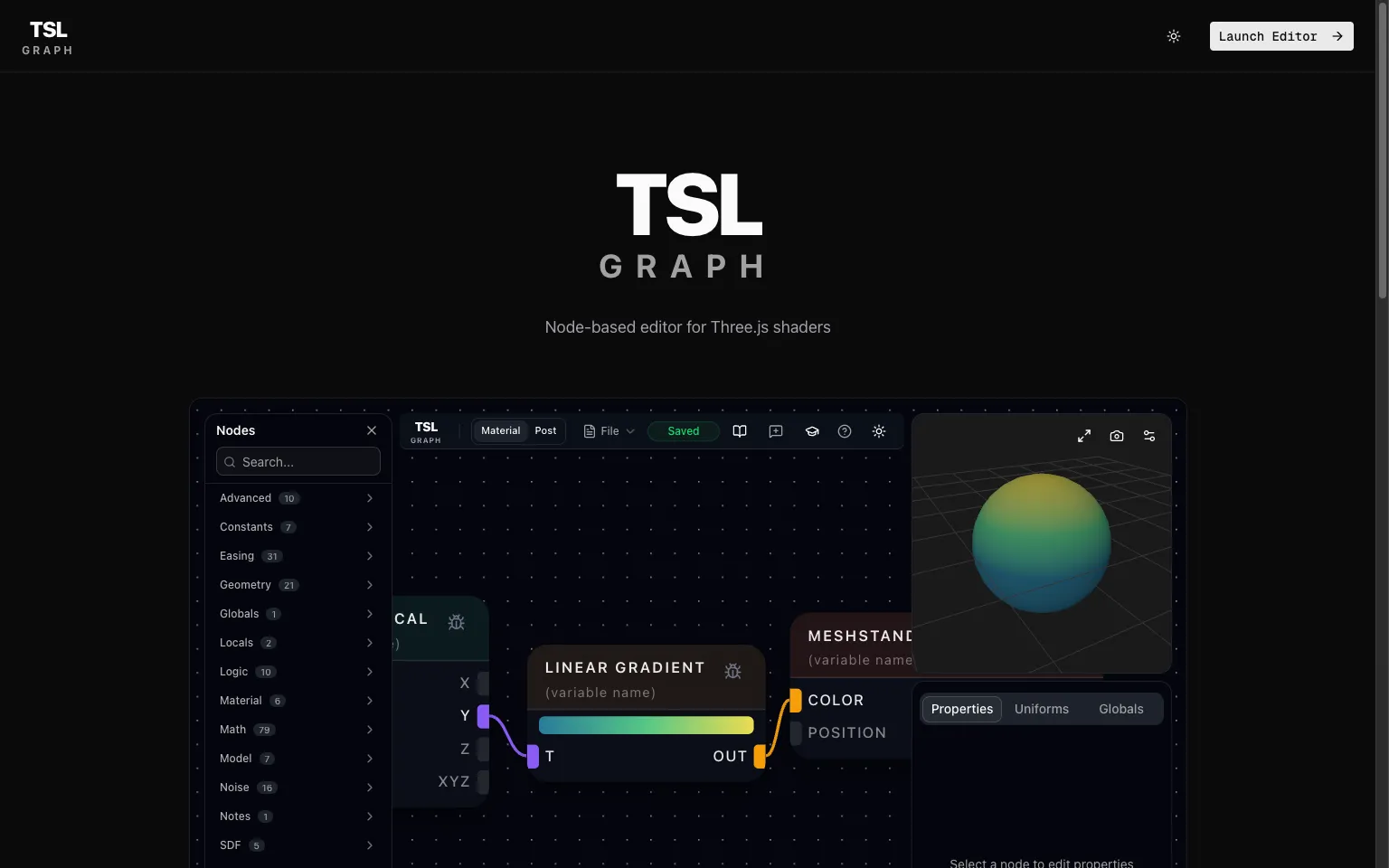1389x868 pixels.
Task: Expand the Geometry node category
Action: (297, 585)
